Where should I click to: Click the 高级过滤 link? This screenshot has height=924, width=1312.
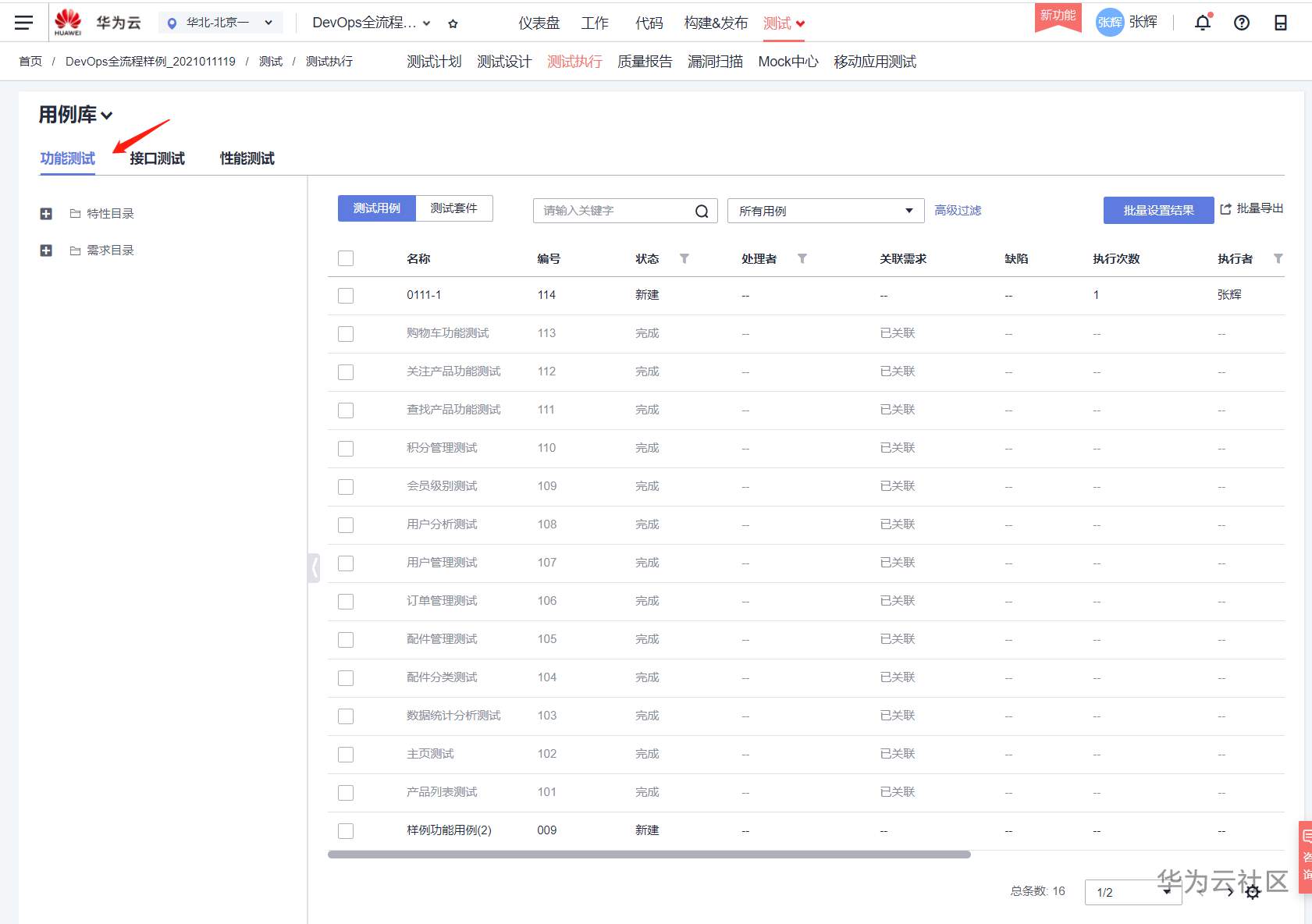(x=958, y=210)
